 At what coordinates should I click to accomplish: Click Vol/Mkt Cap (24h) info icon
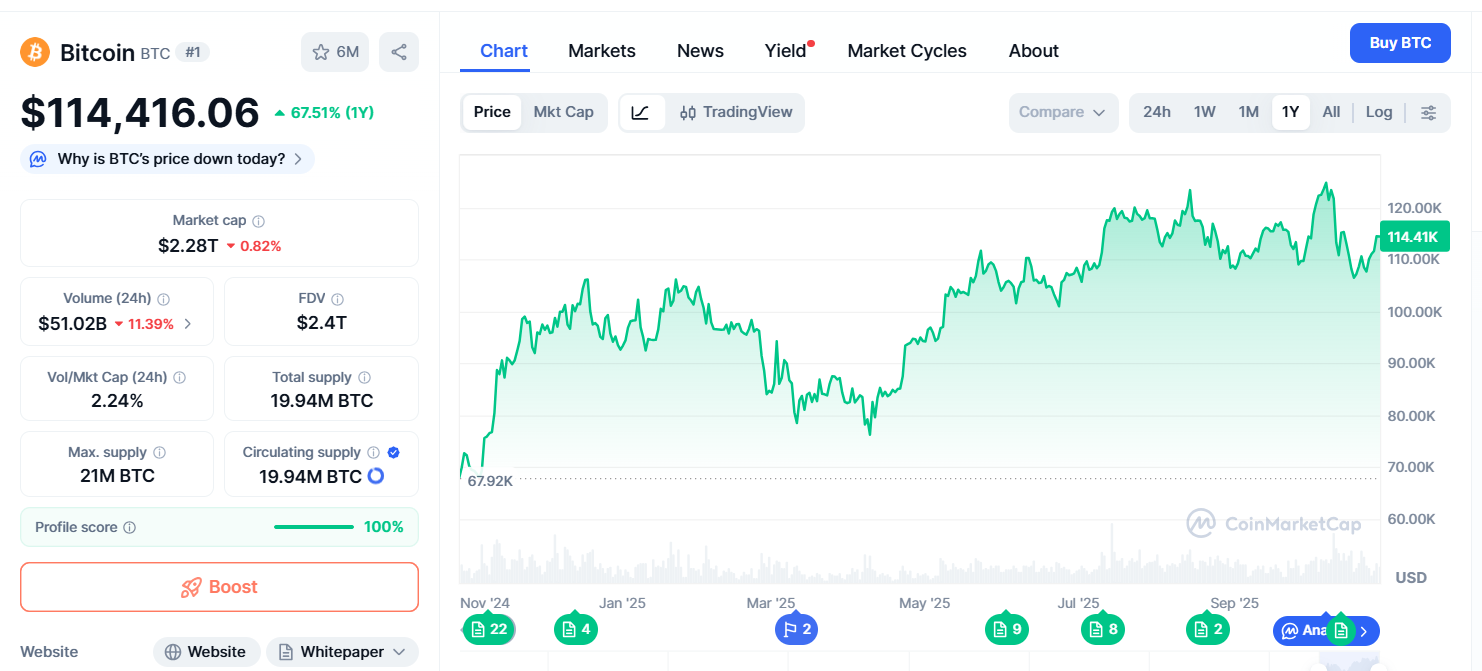pos(179,378)
